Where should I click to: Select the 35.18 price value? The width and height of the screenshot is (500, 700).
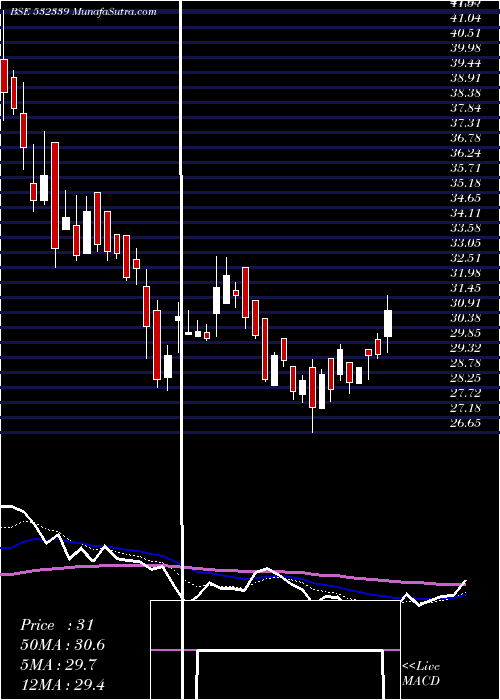465,183
